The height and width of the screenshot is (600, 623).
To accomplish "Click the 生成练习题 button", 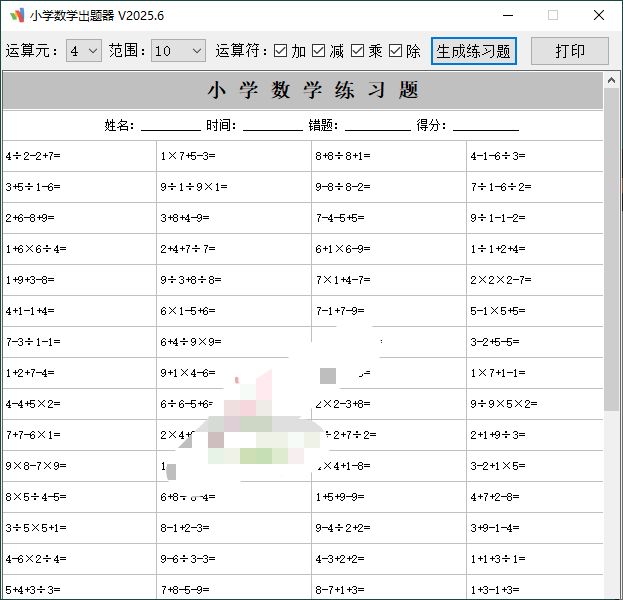I will click(474, 51).
